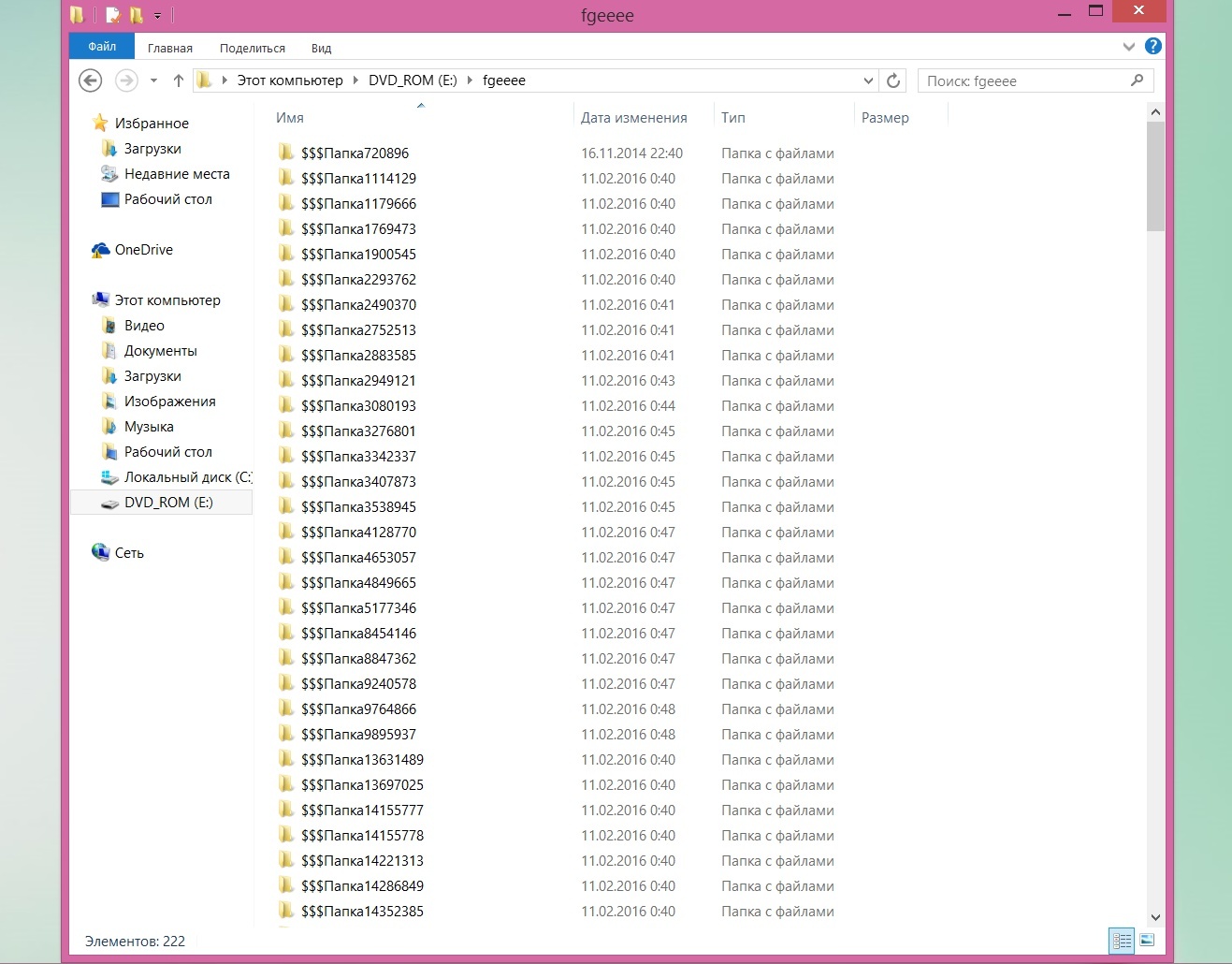Refresh the fgeeee folder view
1232x964 pixels.
(893, 80)
